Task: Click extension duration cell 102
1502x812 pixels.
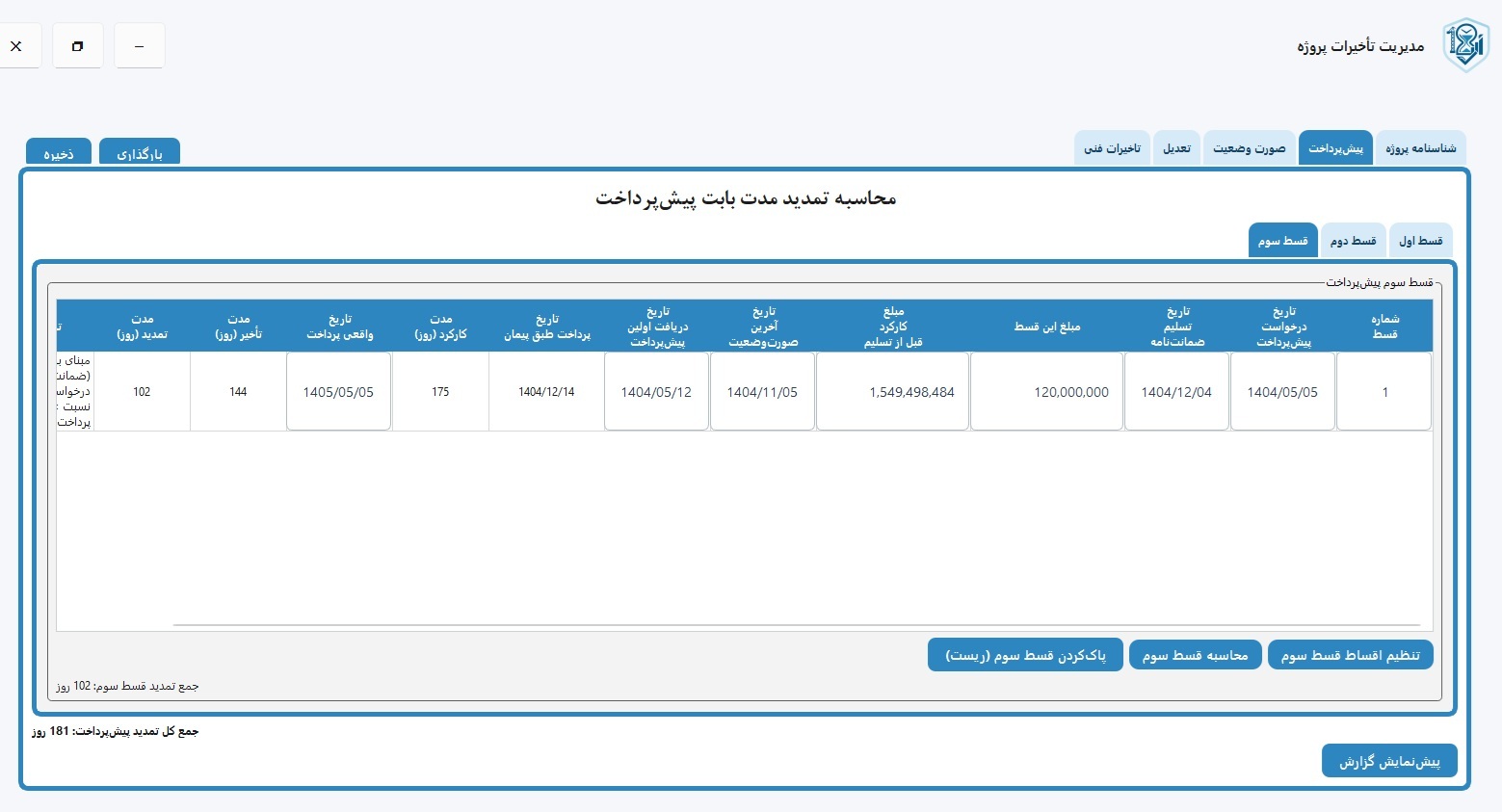Action: [142, 392]
